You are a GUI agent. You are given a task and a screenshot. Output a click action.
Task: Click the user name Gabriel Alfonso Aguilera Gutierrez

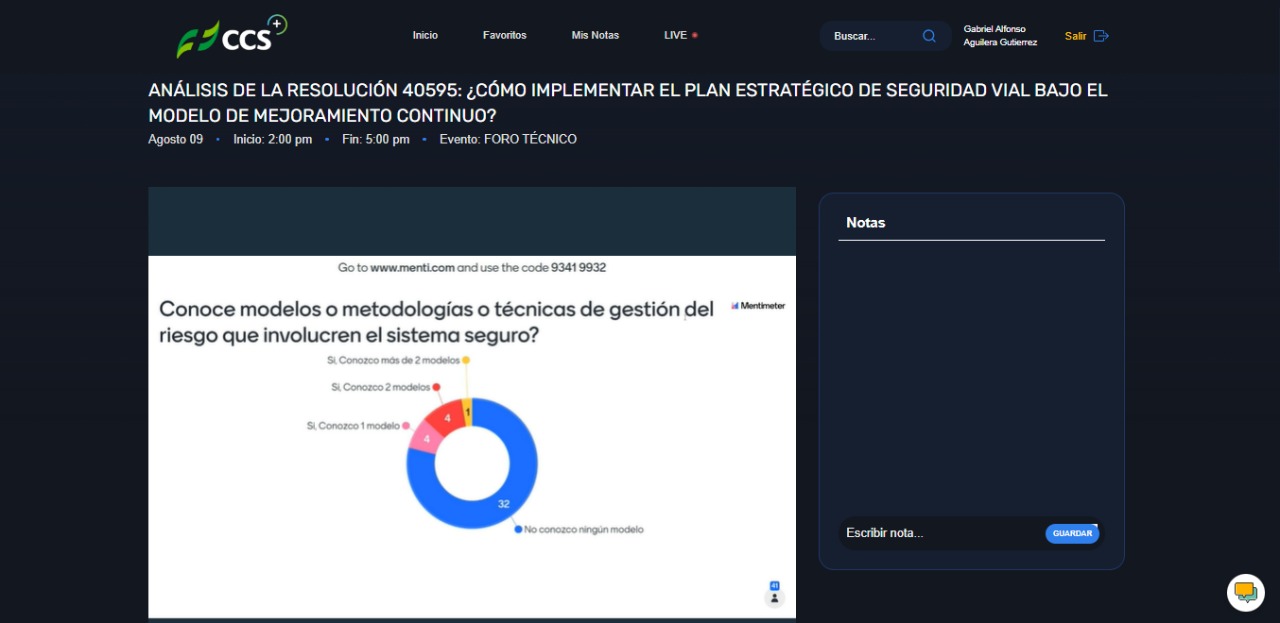tap(1000, 36)
